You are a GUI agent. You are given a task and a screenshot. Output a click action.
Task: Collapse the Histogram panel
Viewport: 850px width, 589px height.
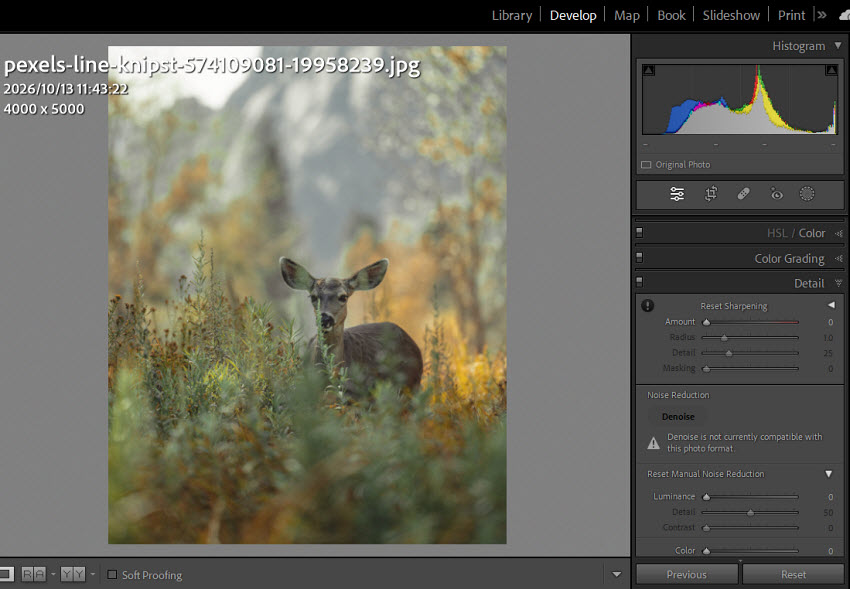tap(838, 46)
